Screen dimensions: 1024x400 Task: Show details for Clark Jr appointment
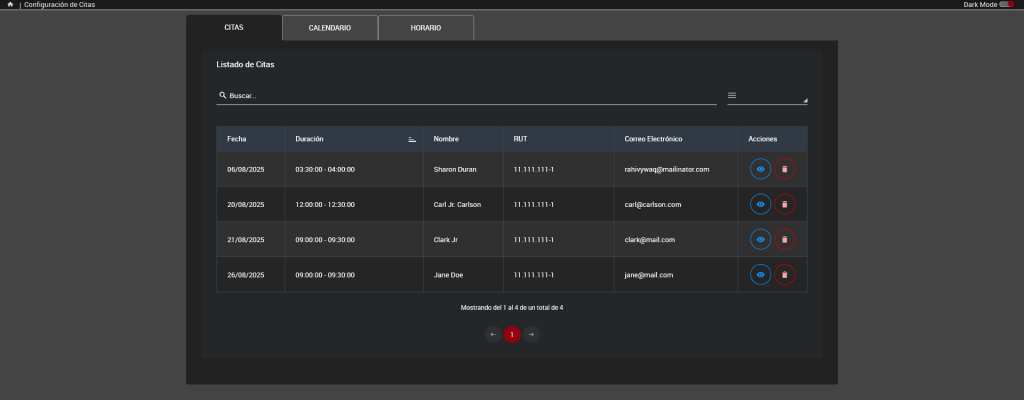(x=760, y=240)
